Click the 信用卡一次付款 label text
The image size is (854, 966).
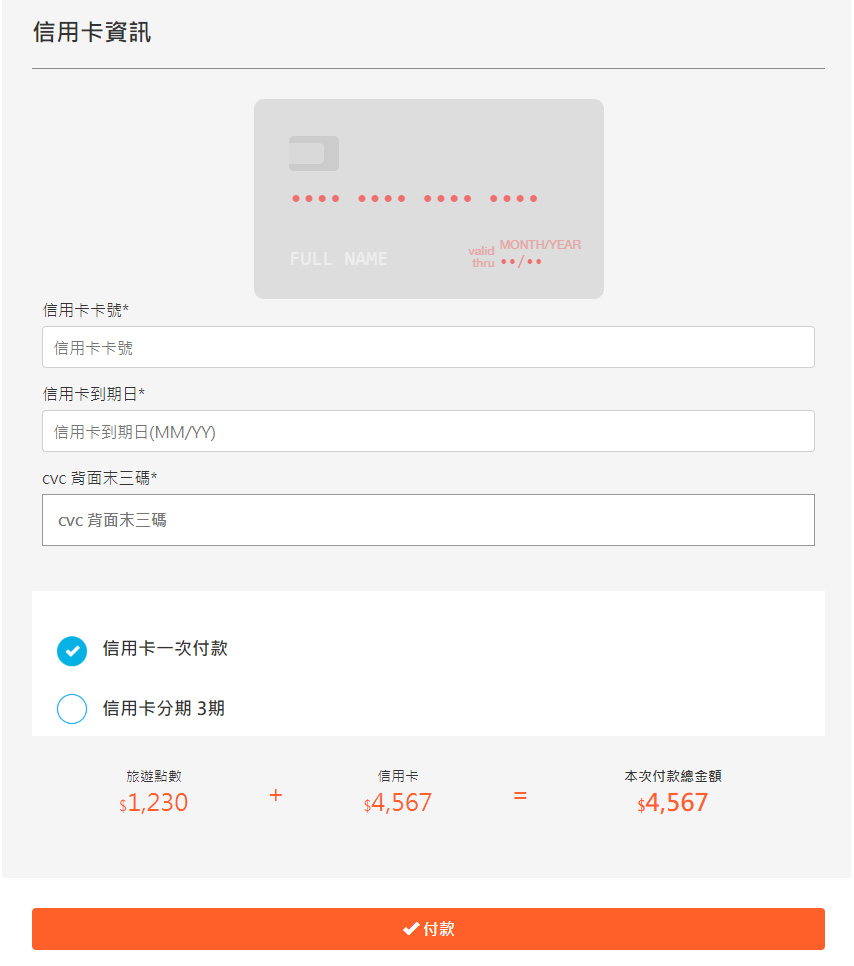click(x=165, y=648)
